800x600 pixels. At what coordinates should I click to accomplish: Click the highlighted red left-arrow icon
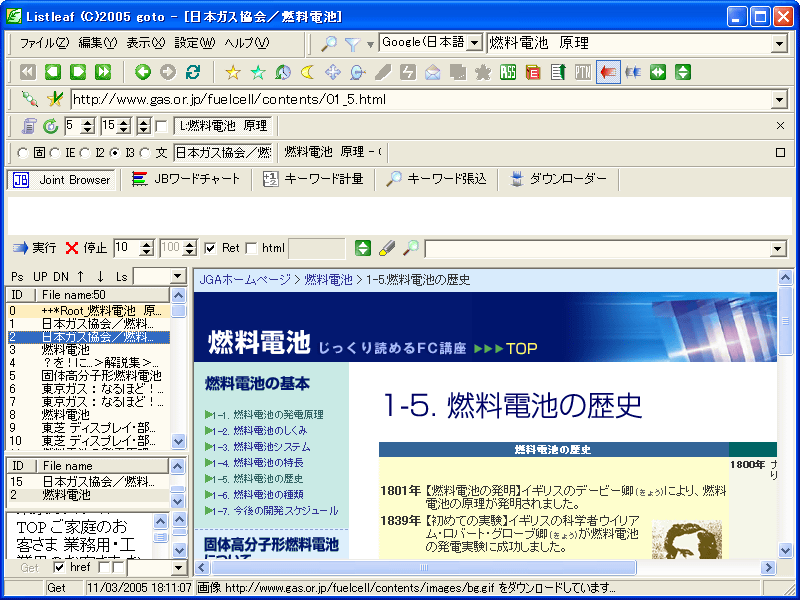click(x=608, y=72)
